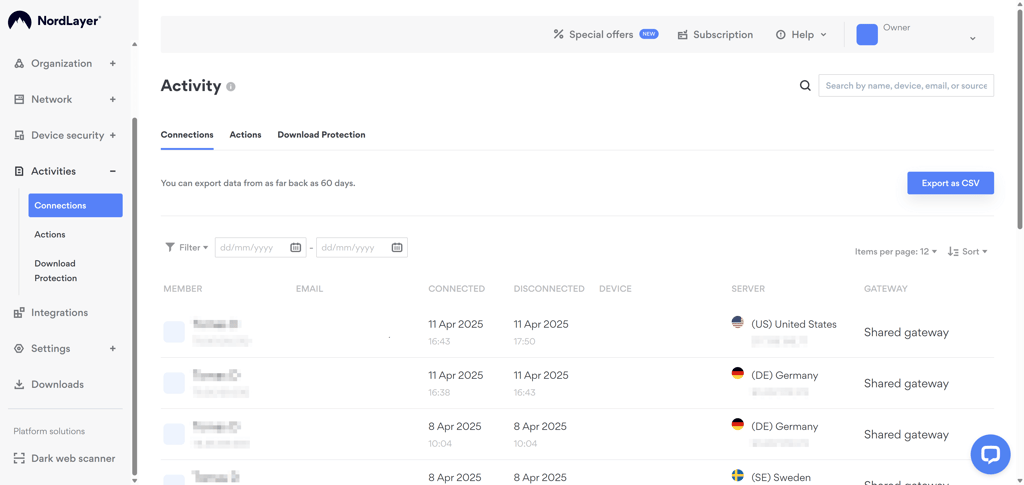
Task: Click the Activities sidebar icon
Action: point(19,171)
